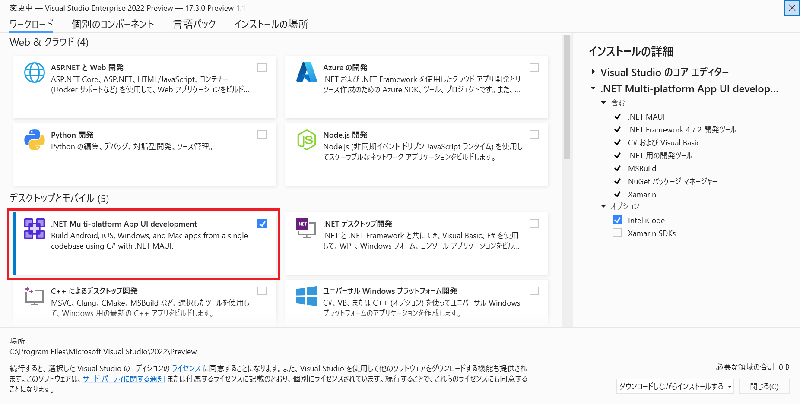Open the 個別のコンポーネント tab

tap(113, 24)
